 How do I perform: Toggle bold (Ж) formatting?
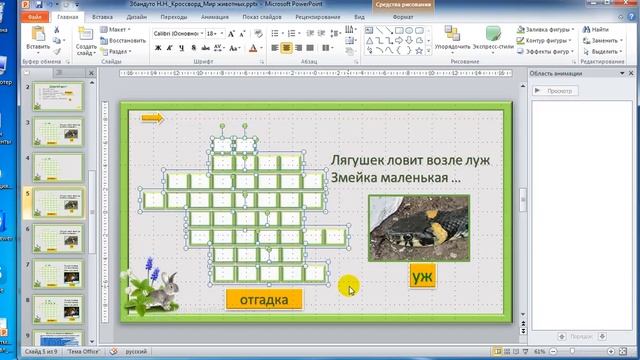pyautogui.click(x=158, y=48)
